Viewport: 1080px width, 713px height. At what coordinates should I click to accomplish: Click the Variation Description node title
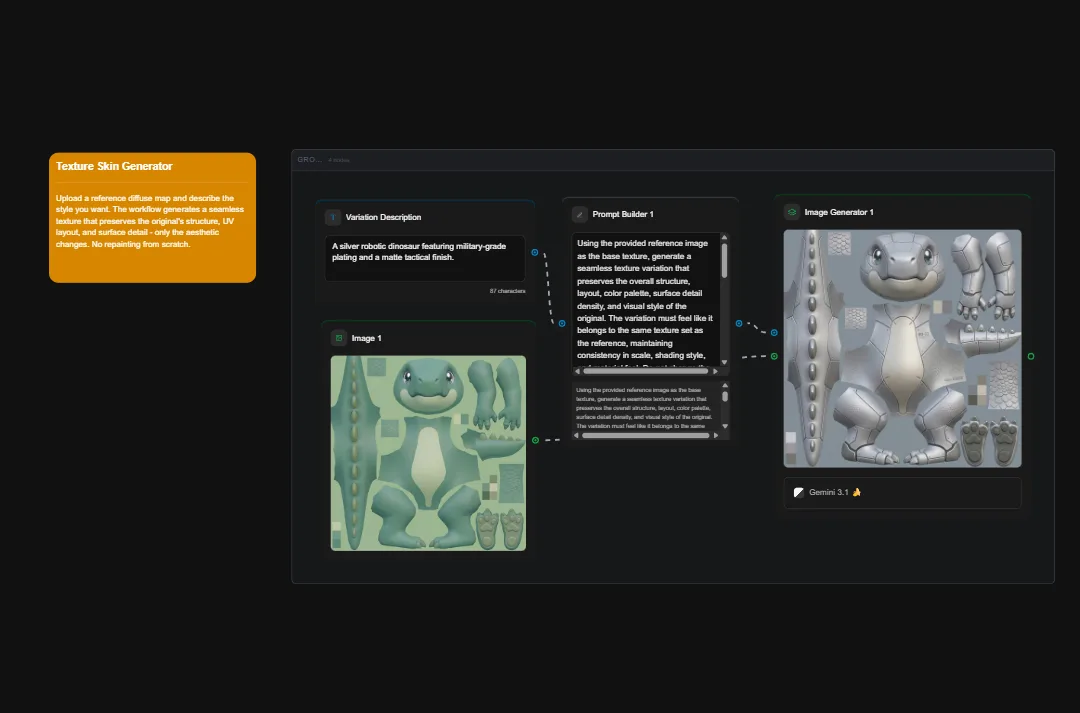[x=383, y=217]
